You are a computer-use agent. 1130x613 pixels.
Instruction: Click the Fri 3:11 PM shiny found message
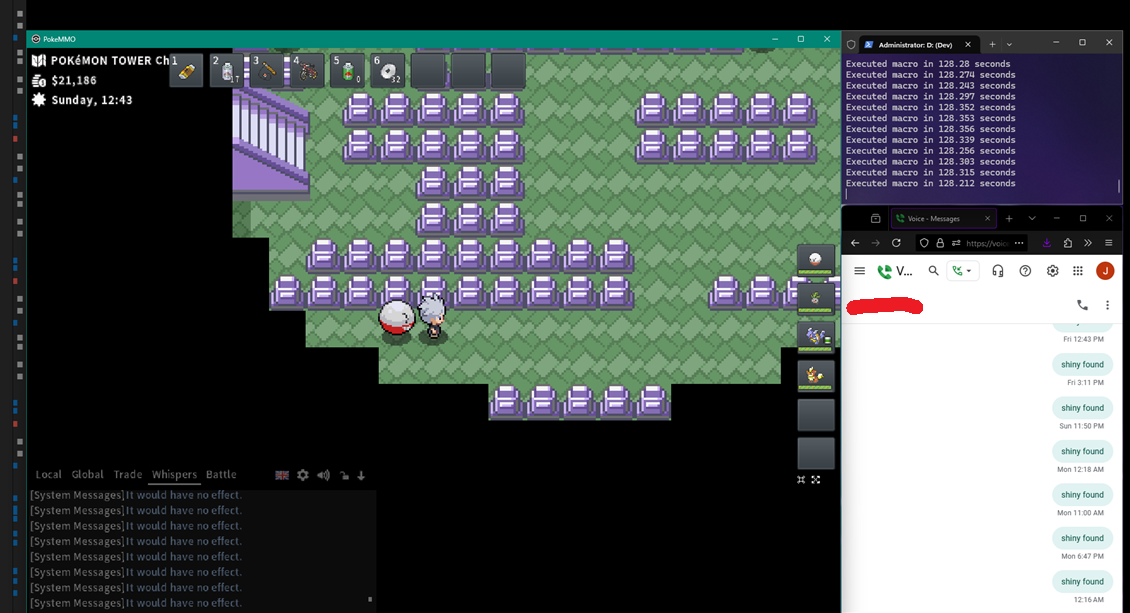point(1082,364)
